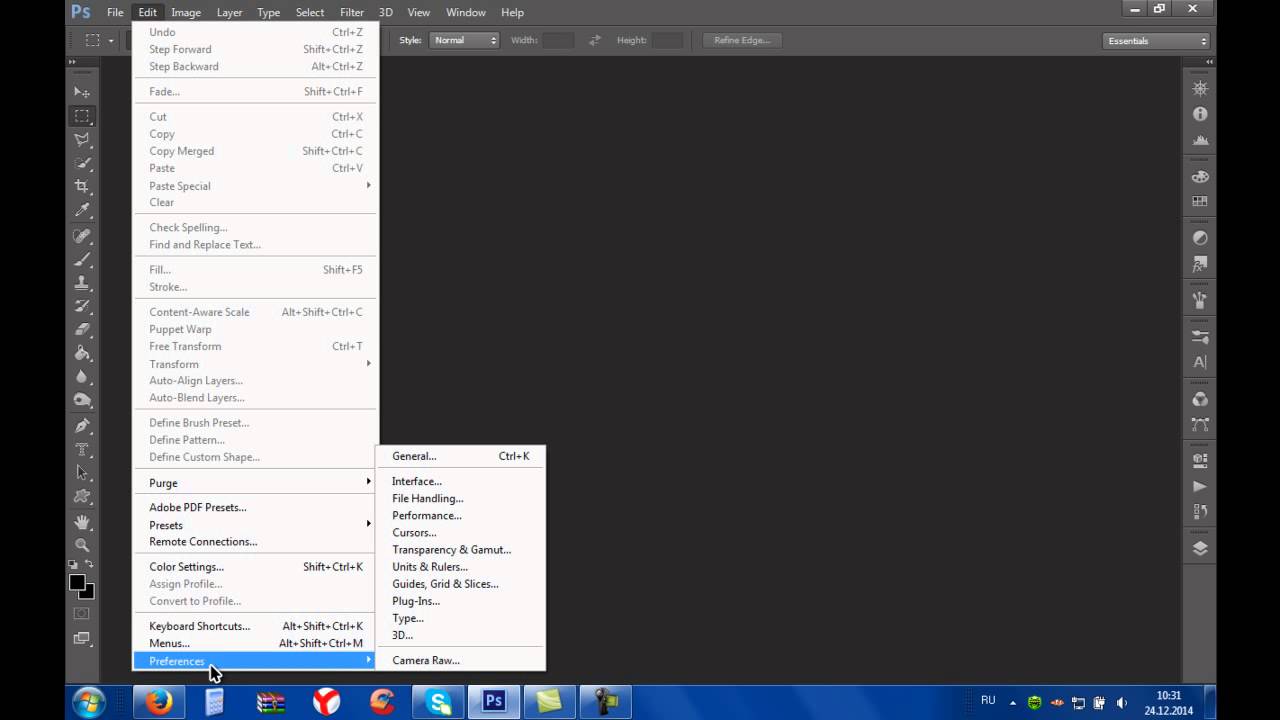Open Keyboard Shortcuts dialog
This screenshot has height=720, width=1280.
pyautogui.click(x=256, y=627)
